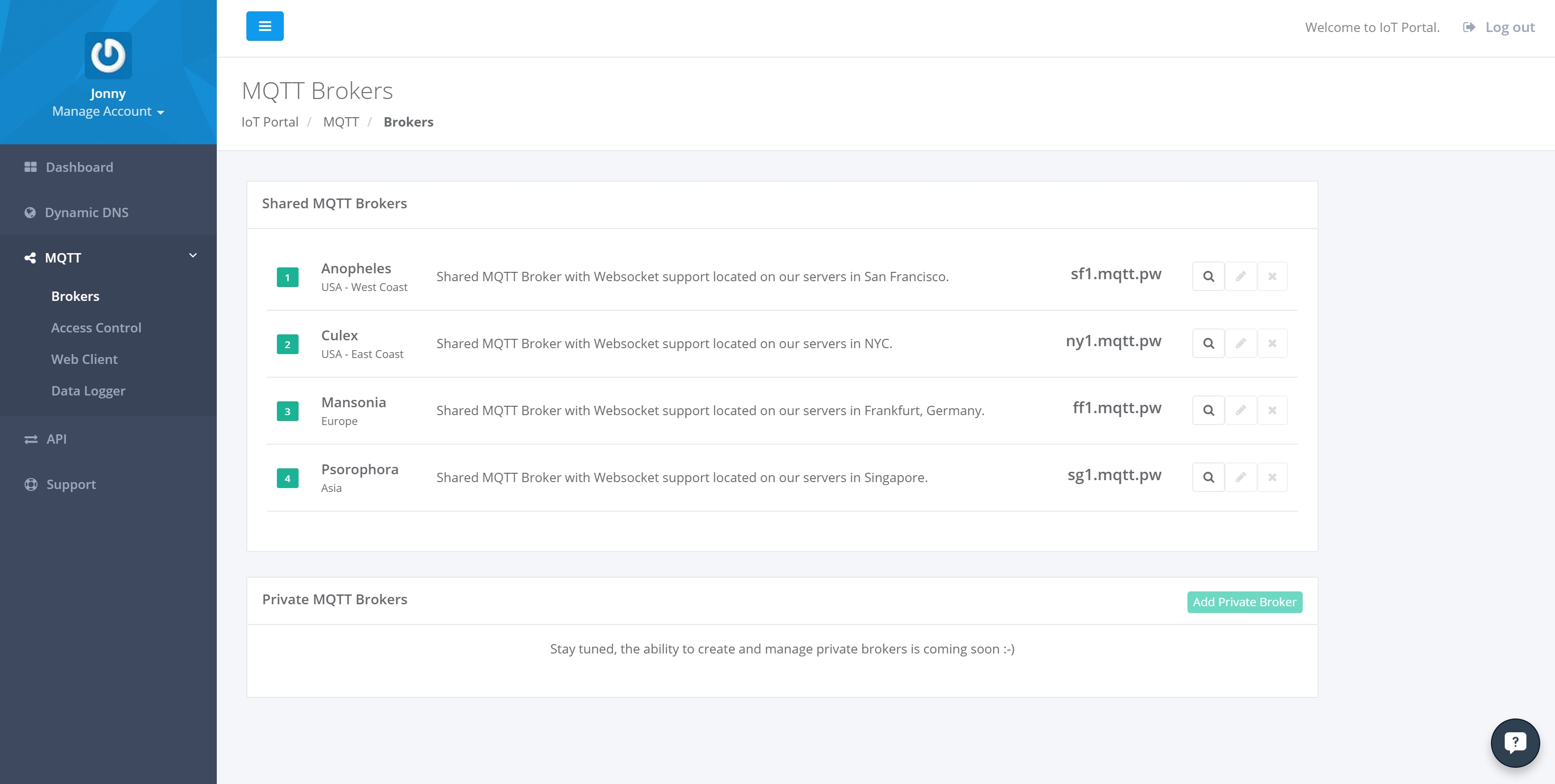Open the Manage Account dropdown

[x=108, y=111]
